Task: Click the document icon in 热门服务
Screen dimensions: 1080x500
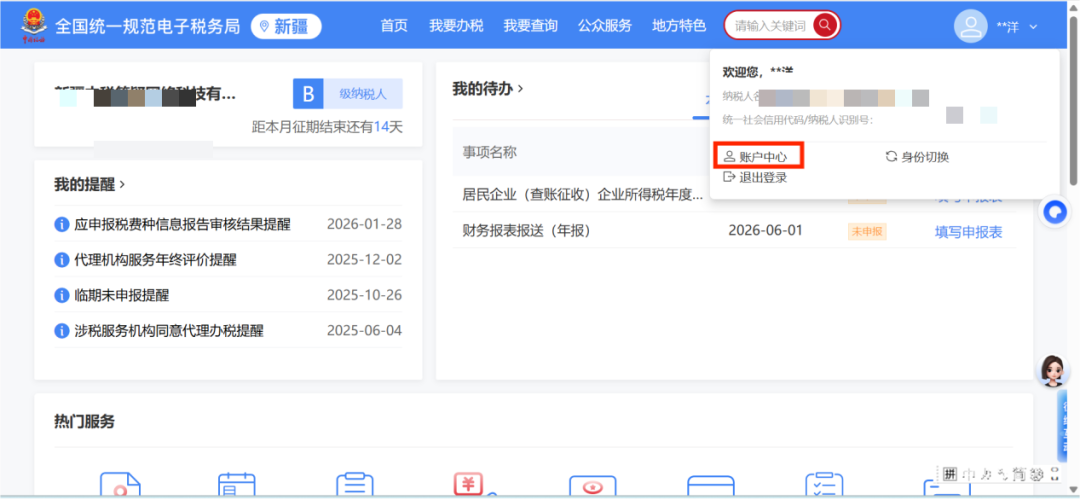Action: pos(121,485)
